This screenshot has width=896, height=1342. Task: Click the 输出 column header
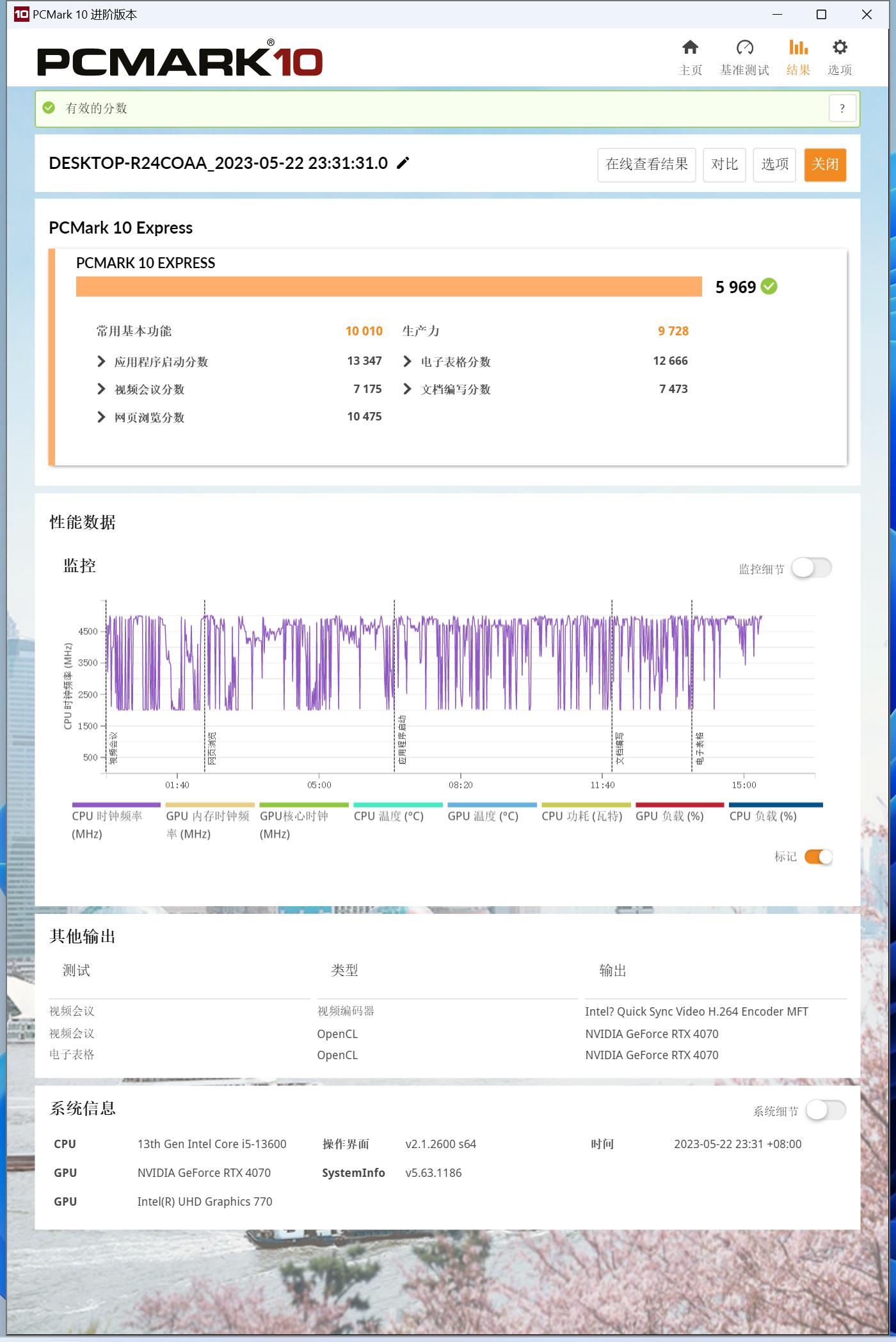point(612,971)
